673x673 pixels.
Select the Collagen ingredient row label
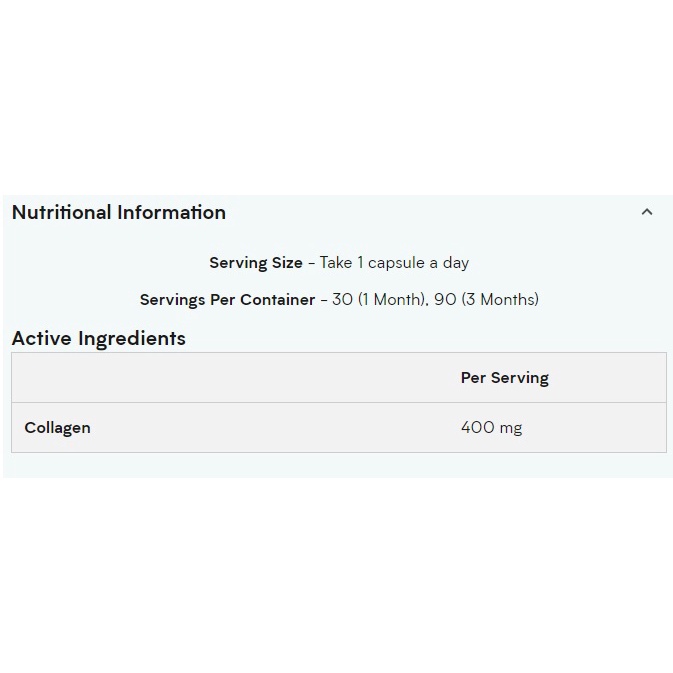[58, 428]
